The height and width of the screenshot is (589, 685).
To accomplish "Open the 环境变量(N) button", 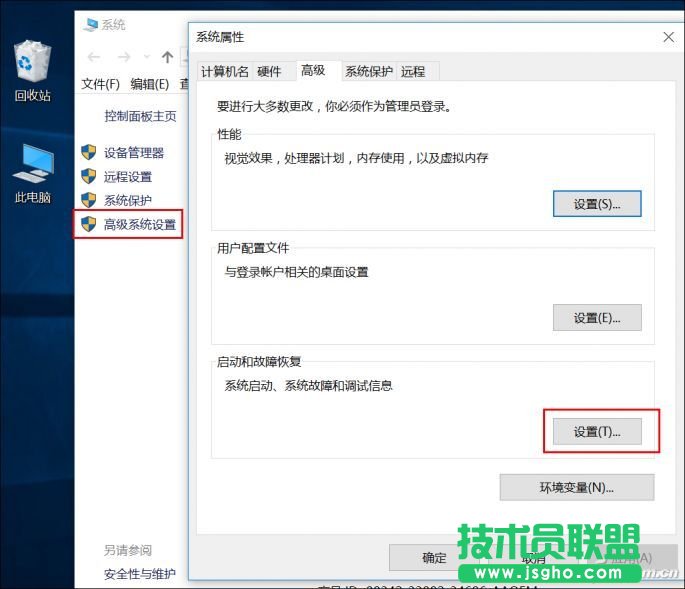I will point(576,488).
